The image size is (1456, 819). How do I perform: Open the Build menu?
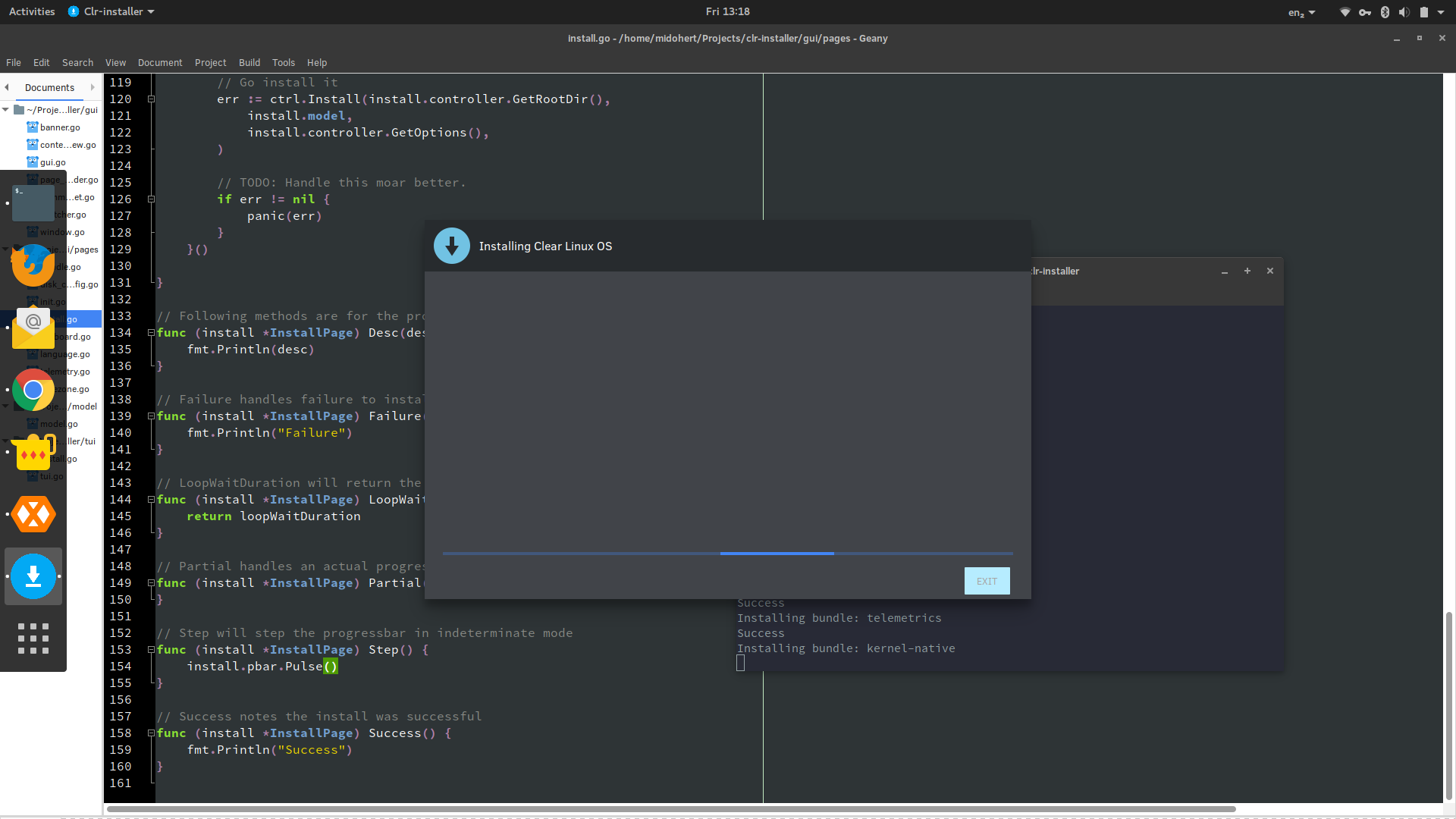tap(249, 63)
